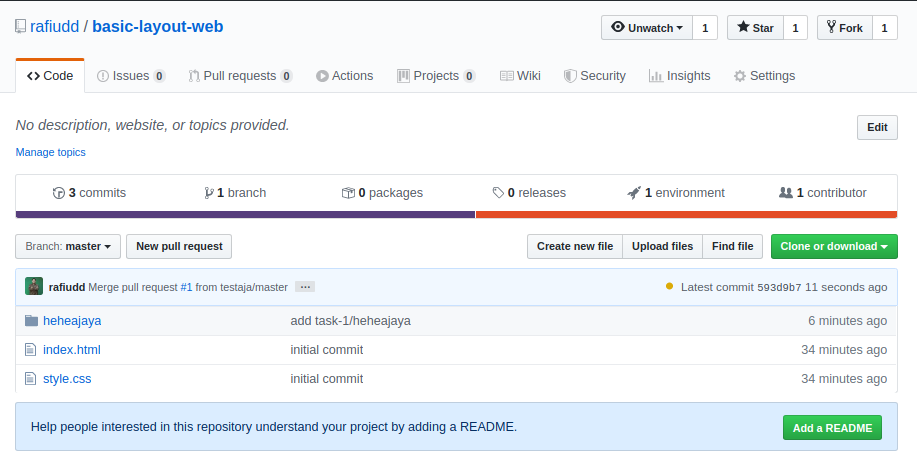Click New pull request button
917x469 pixels.
tap(179, 246)
